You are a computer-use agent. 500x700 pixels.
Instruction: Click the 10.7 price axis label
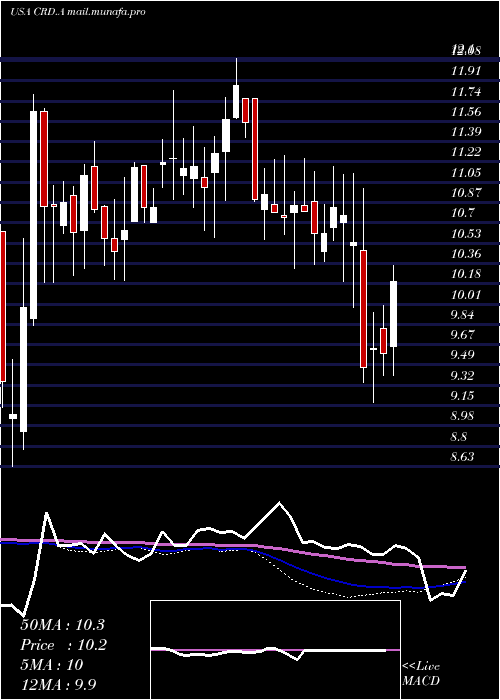pos(462,213)
